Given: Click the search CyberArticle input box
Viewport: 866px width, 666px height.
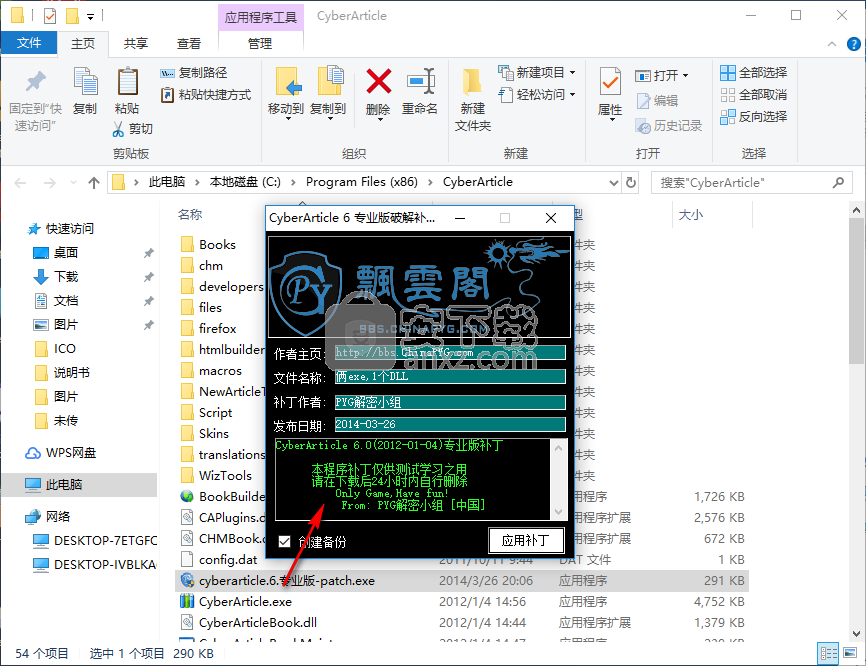Looking at the screenshot, I should (x=752, y=183).
